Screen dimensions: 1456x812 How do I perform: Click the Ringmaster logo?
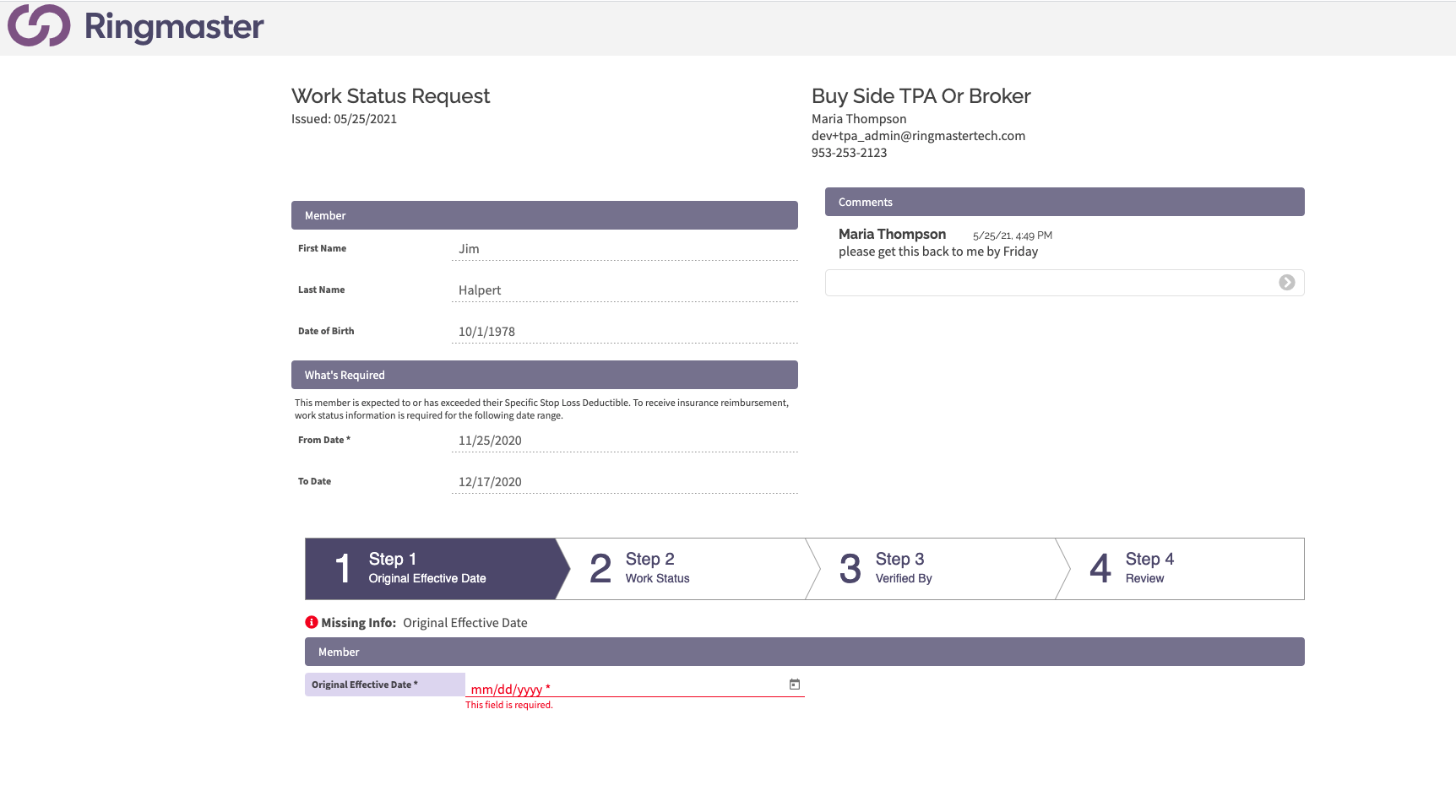point(135,26)
